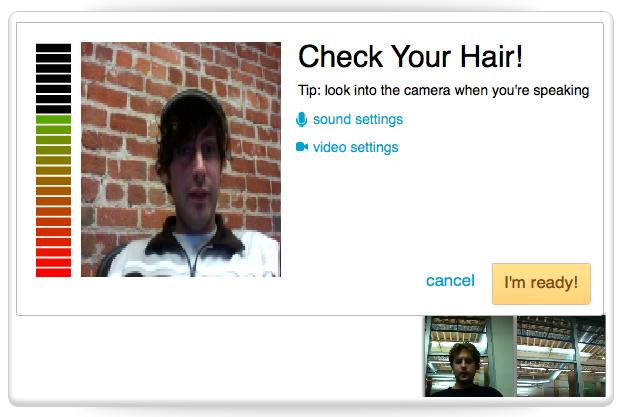Click the person in the small remote video
The image size is (625, 417).
(464, 369)
